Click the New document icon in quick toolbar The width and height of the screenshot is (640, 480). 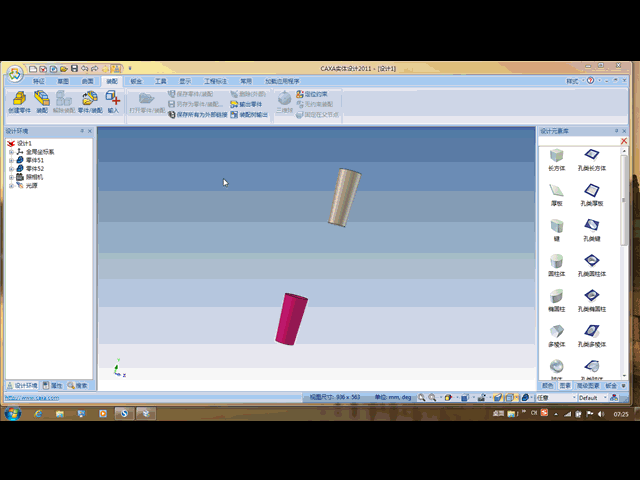(33, 69)
